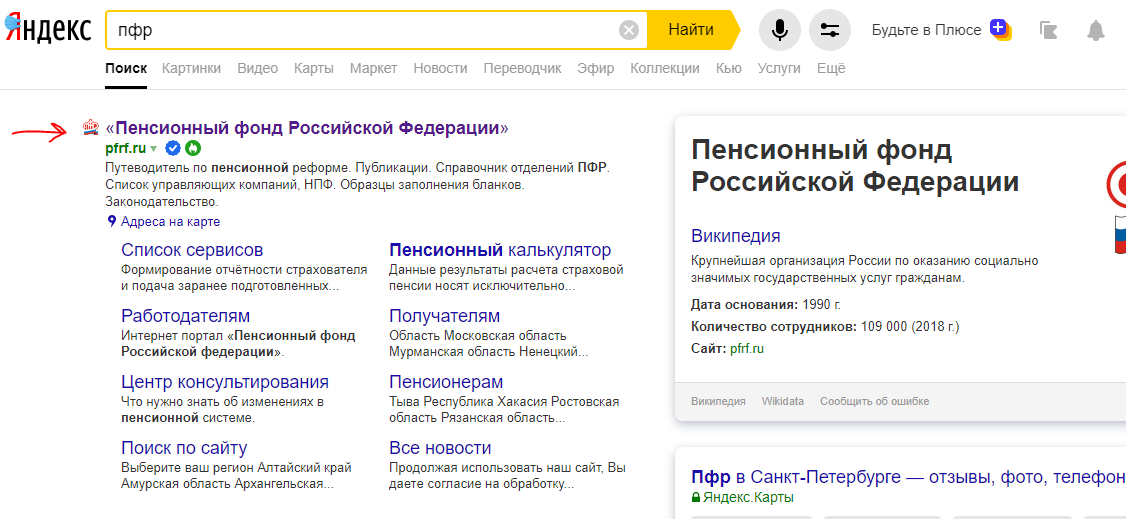This screenshot has width=1126, height=519.
Task: Click the Яндекс.Карты source link
Action: 748,497
